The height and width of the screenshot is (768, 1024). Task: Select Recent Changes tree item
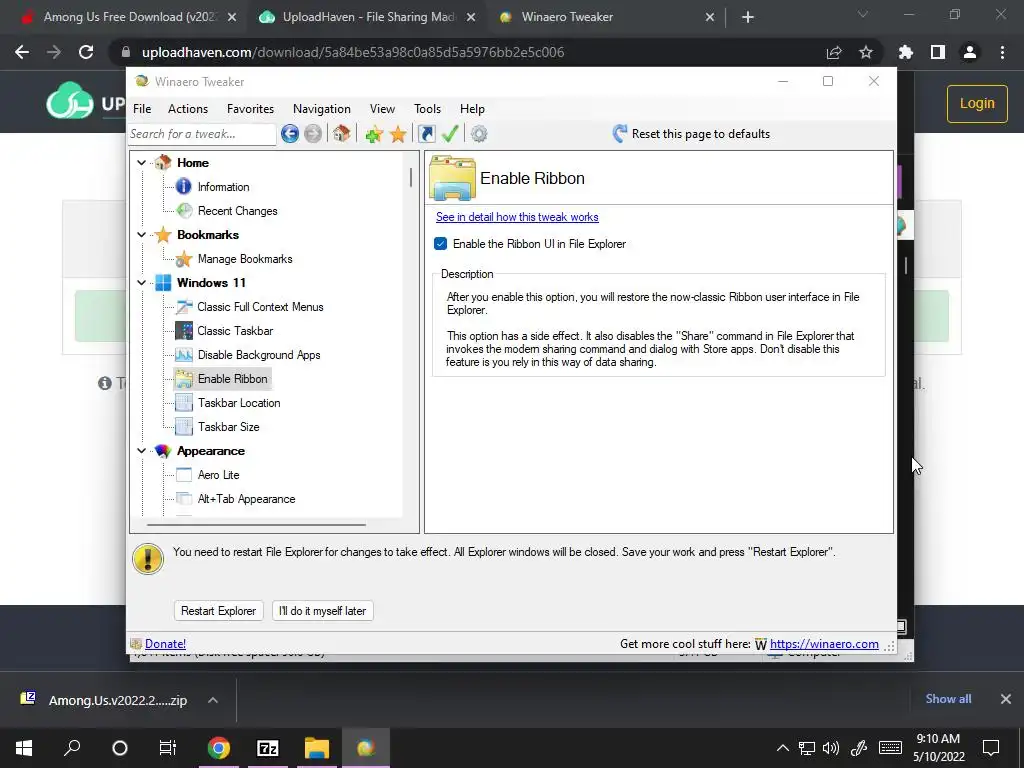(x=238, y=211)
